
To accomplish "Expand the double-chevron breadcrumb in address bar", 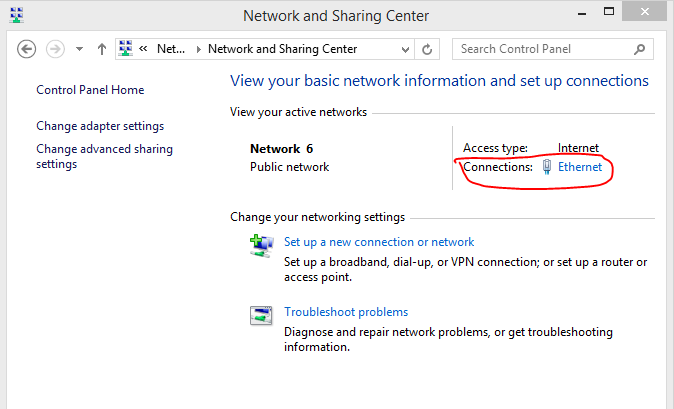I will click(145, 49).
